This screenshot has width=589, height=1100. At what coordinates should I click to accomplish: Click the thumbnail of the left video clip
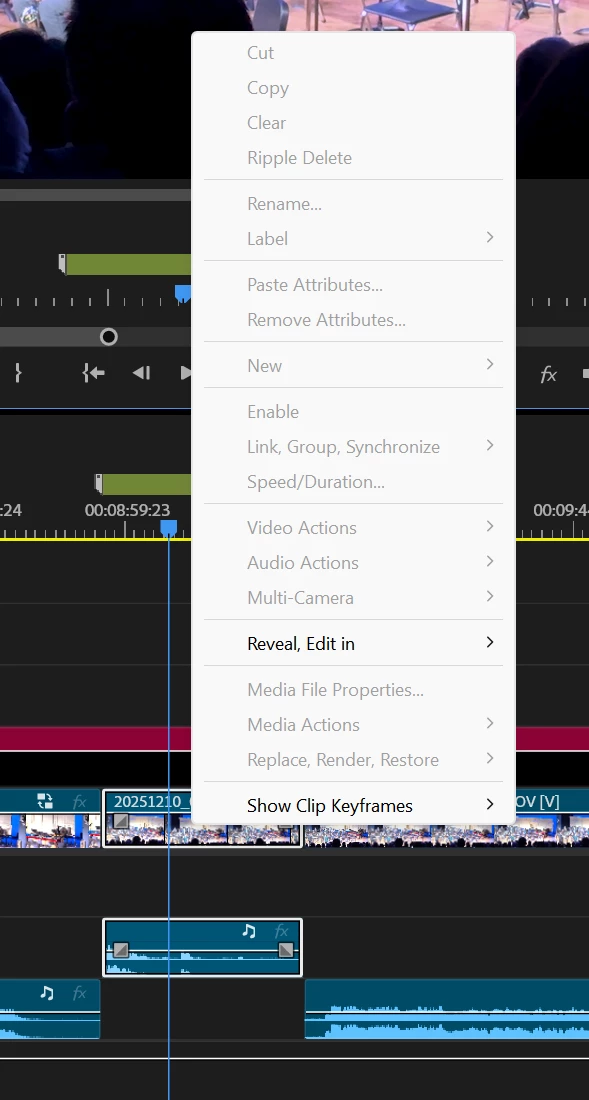50,830
